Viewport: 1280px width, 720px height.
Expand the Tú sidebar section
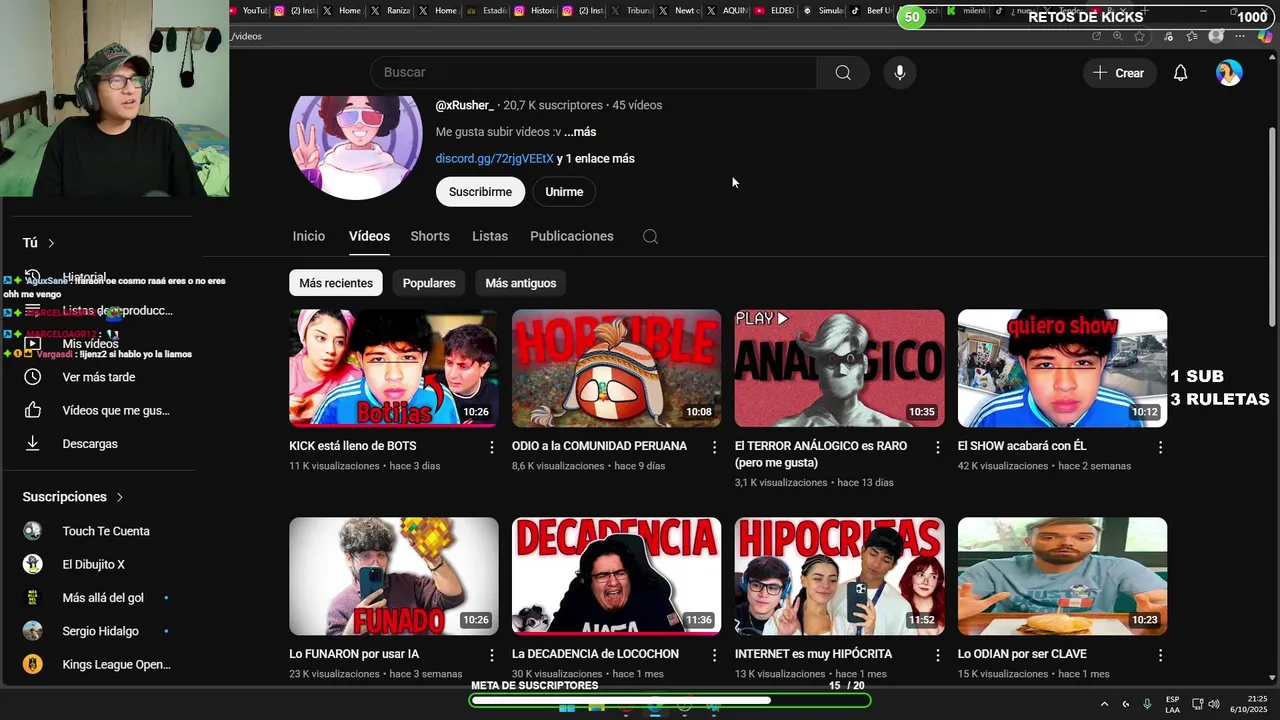pyautogui.click(x=39, y=243)
